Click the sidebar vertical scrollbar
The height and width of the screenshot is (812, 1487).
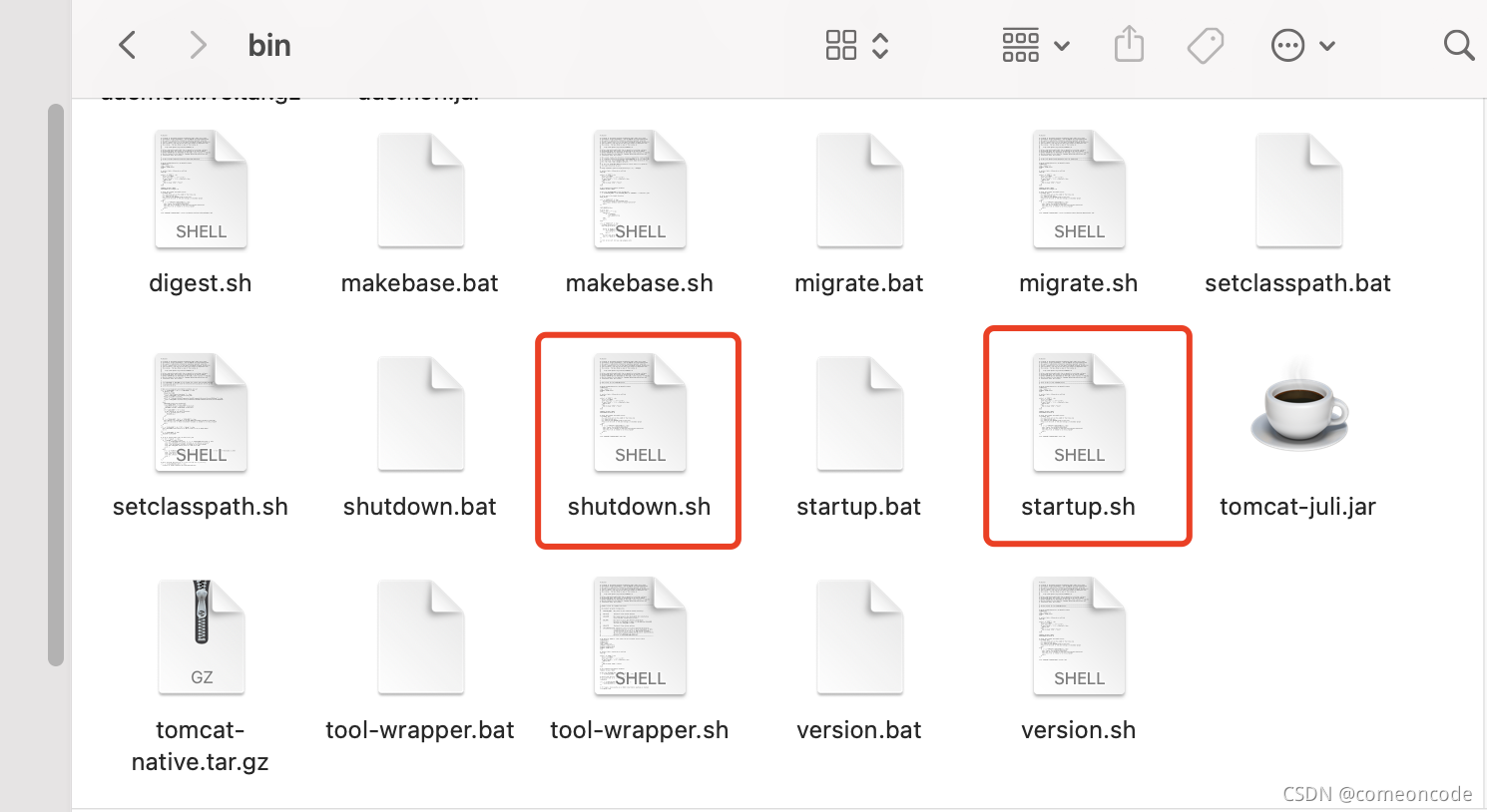56,384
